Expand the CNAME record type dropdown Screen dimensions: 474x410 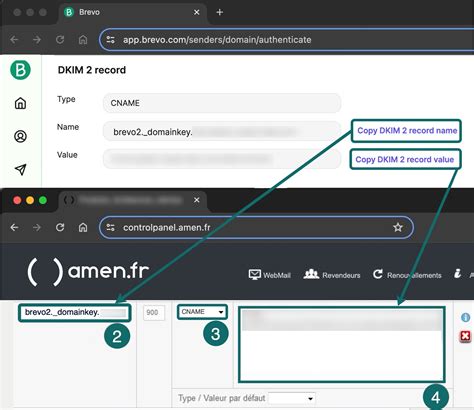pos(202,312)
